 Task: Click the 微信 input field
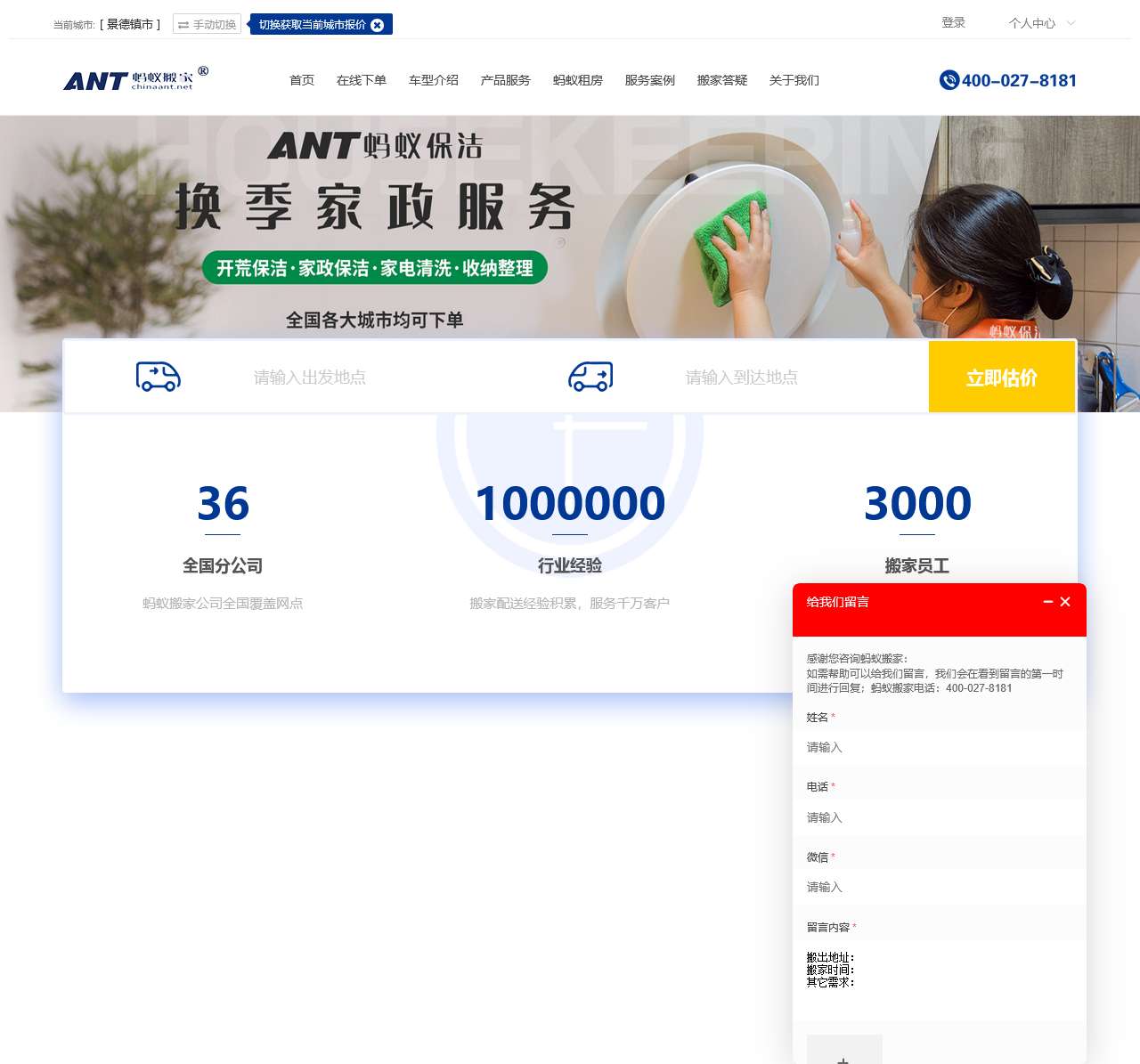(940, 887)
